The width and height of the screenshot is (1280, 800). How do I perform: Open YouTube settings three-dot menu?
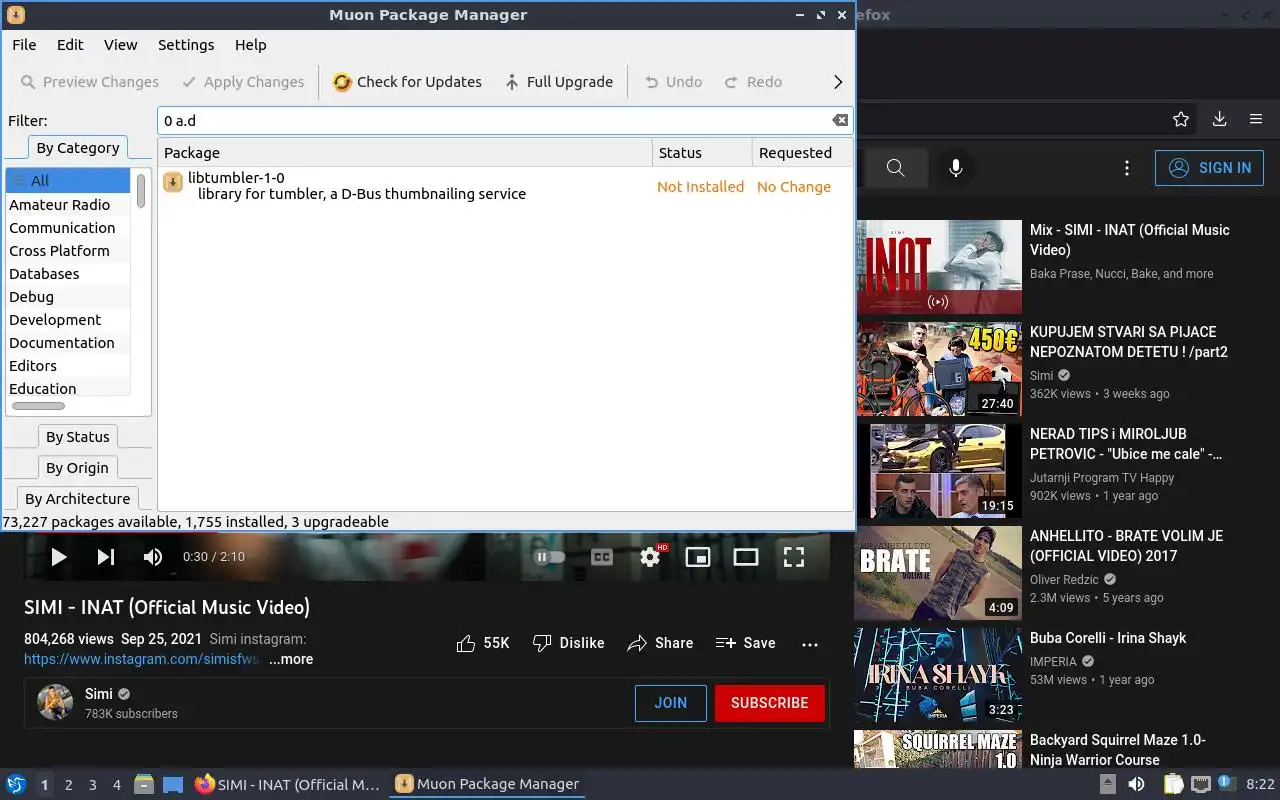coord(1127,168)
